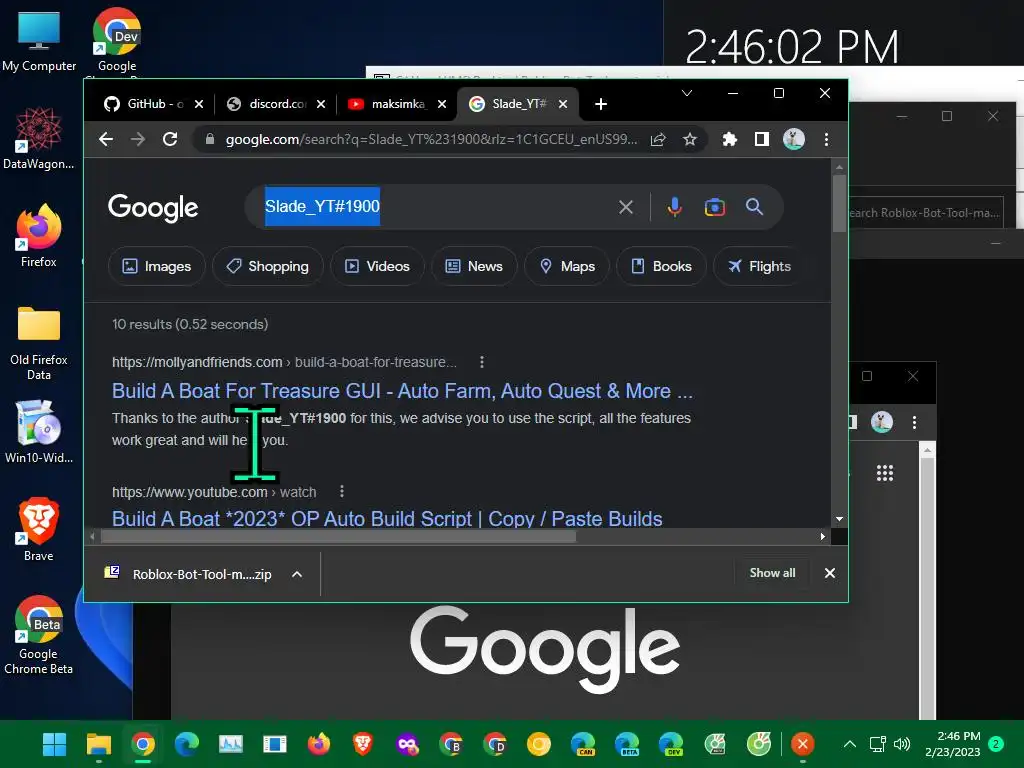
Task: Open three-dot menu in background Chrome window
Action: point(914,422)
